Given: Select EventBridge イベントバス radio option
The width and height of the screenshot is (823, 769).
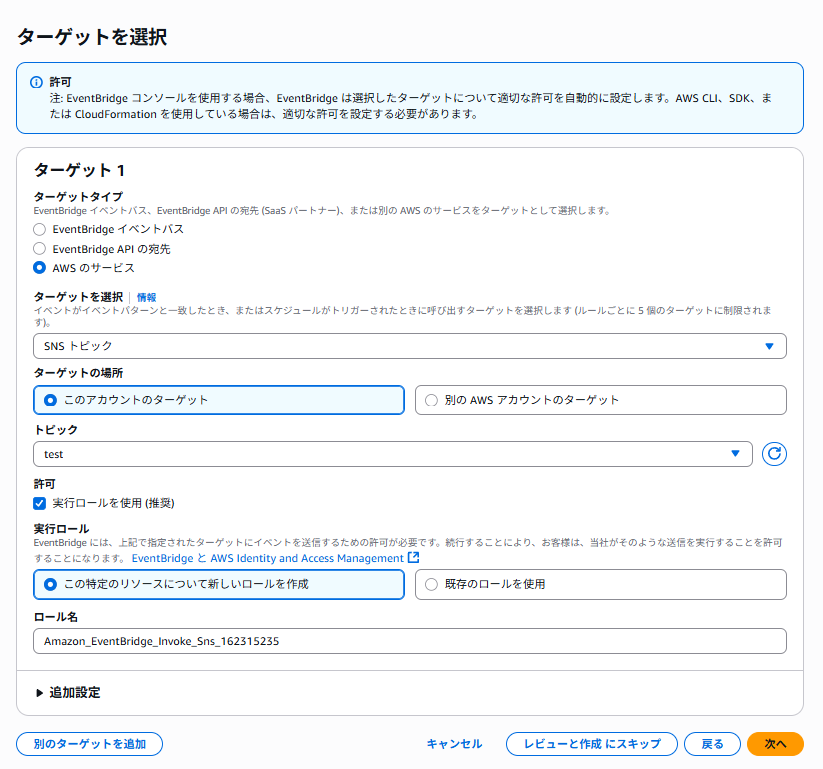Looking at the screenshot, I should coord(39,229).
